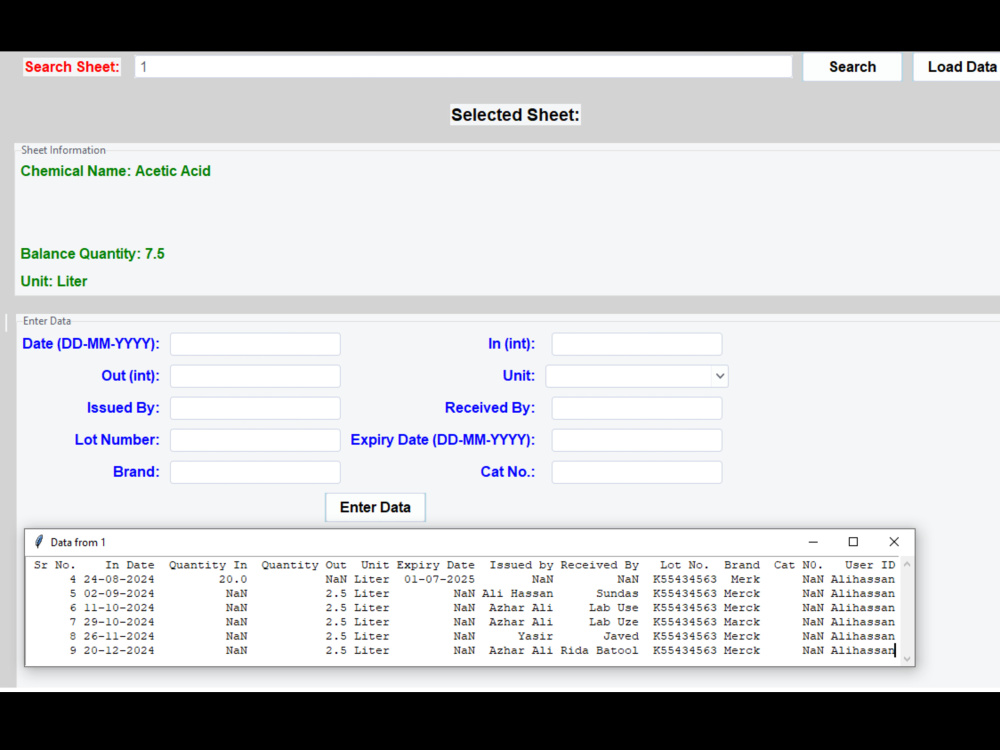Click the In (int) input field

pos(636,344)
